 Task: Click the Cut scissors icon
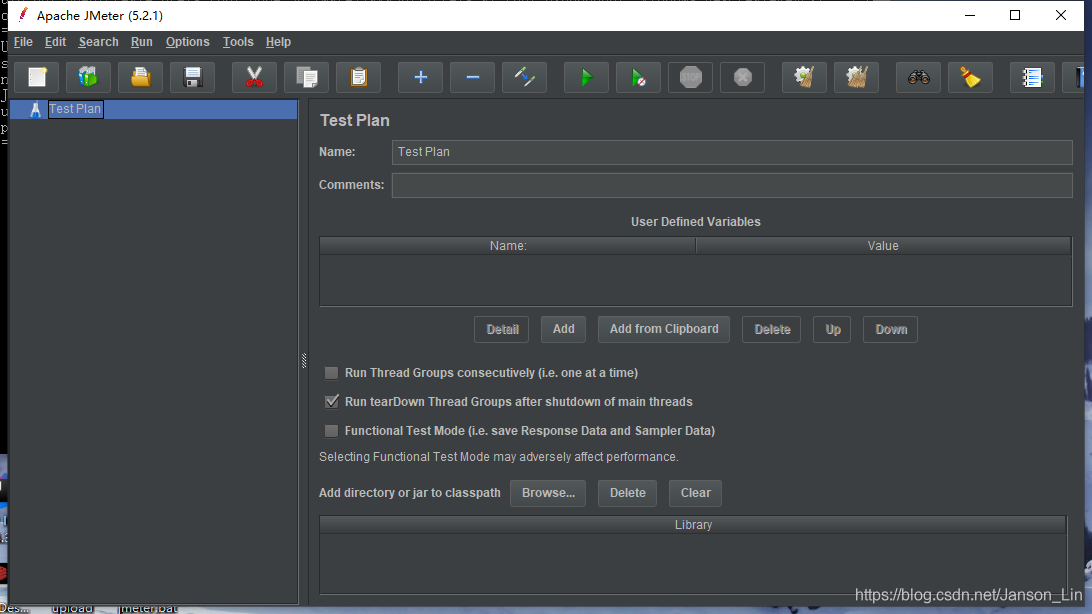coord(254,77)
